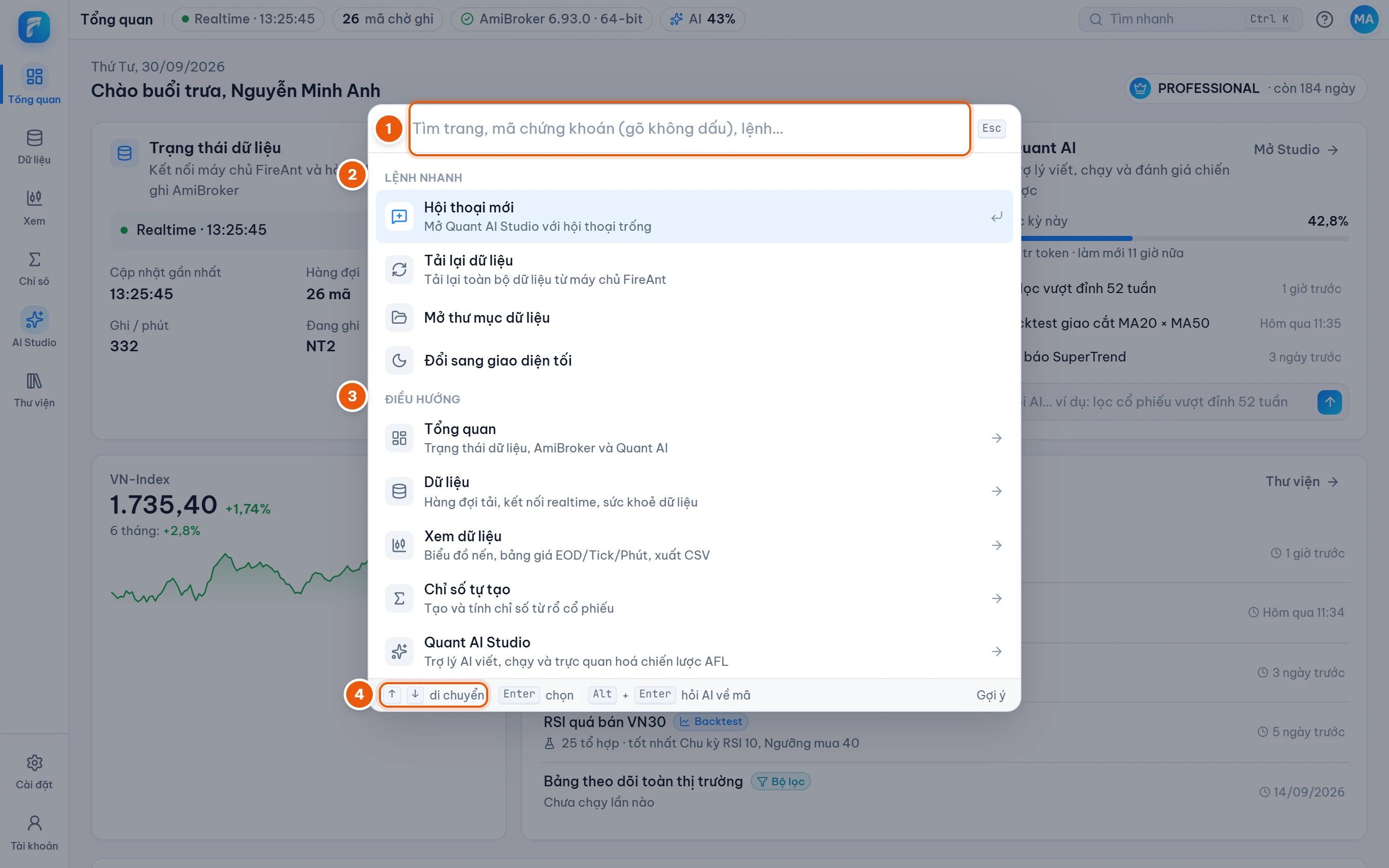Select Tải lại dữ liệu command
Screen dimensions: 1389x868
(x=694, y=269)
